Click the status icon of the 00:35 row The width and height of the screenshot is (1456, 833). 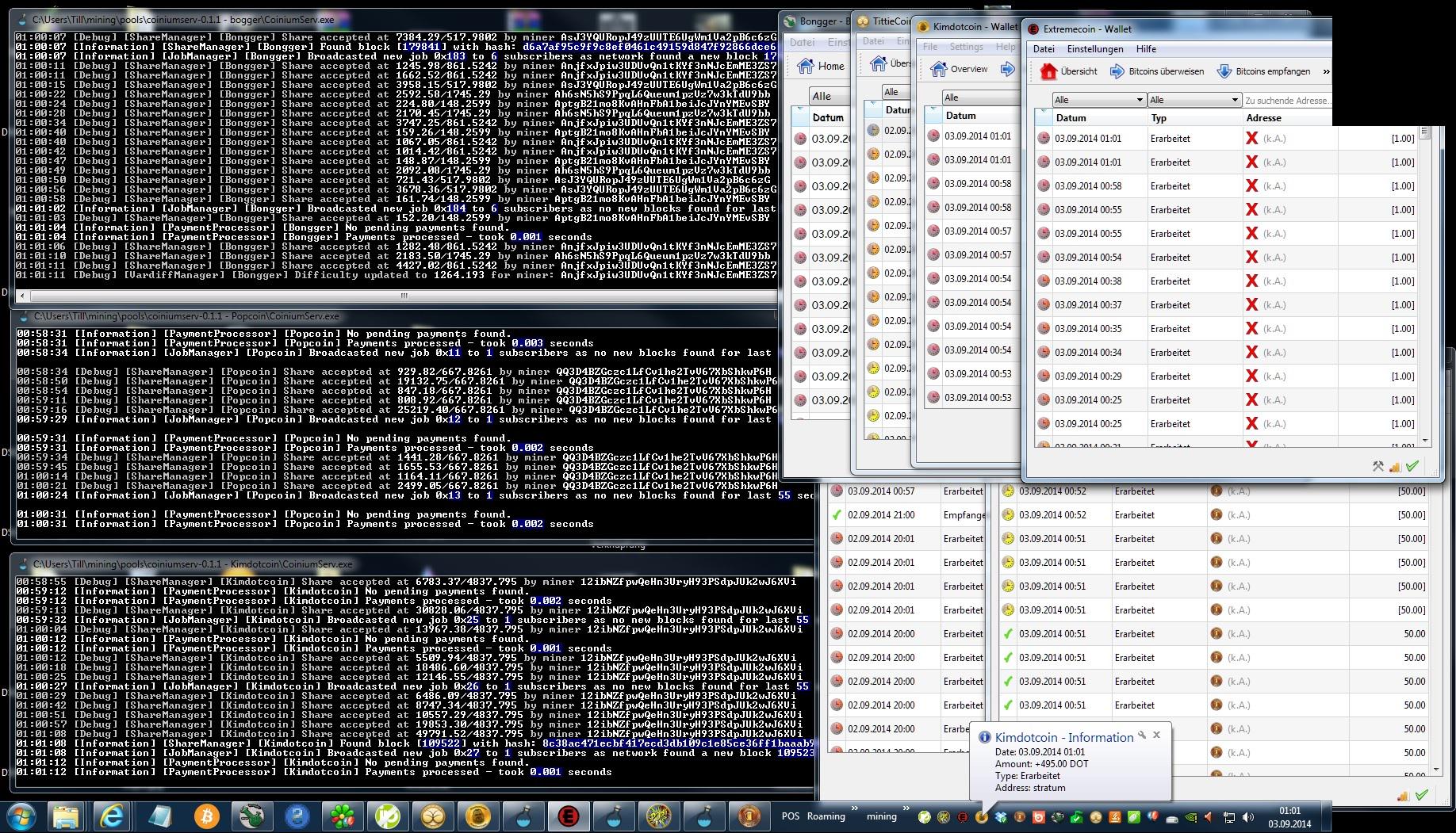(x=1044, y=328)
